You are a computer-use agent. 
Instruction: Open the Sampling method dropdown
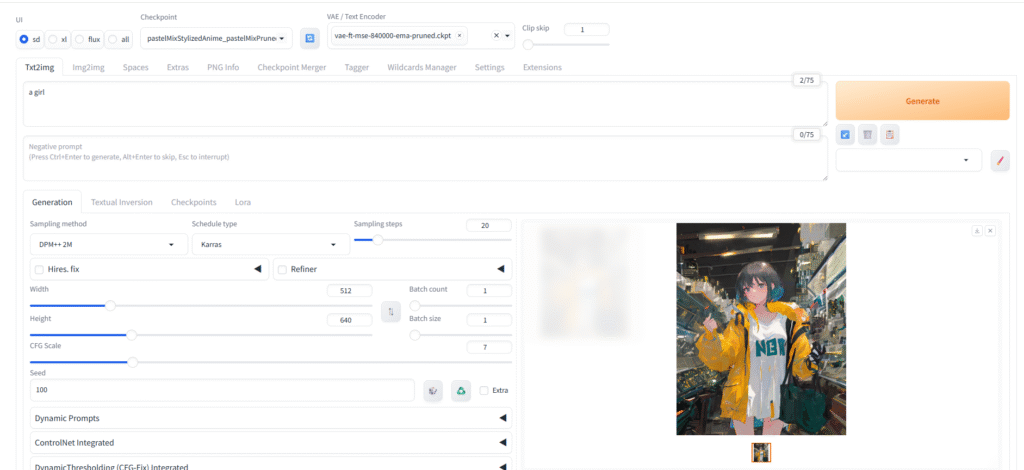(x=108, y=245)
